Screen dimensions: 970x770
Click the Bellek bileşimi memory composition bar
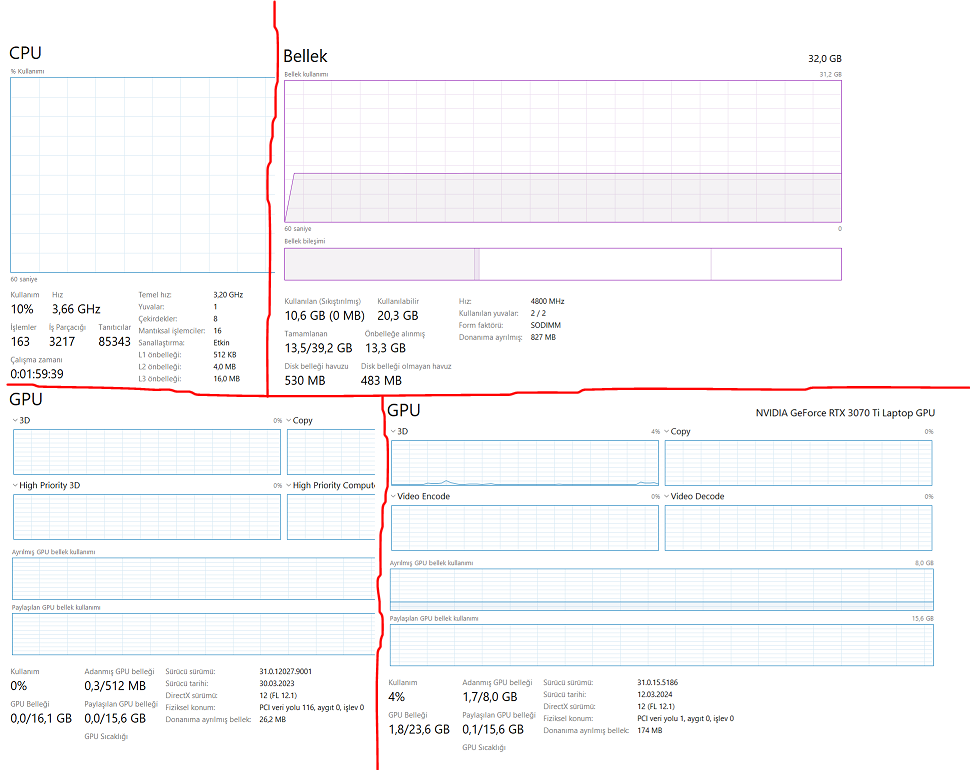563,264
